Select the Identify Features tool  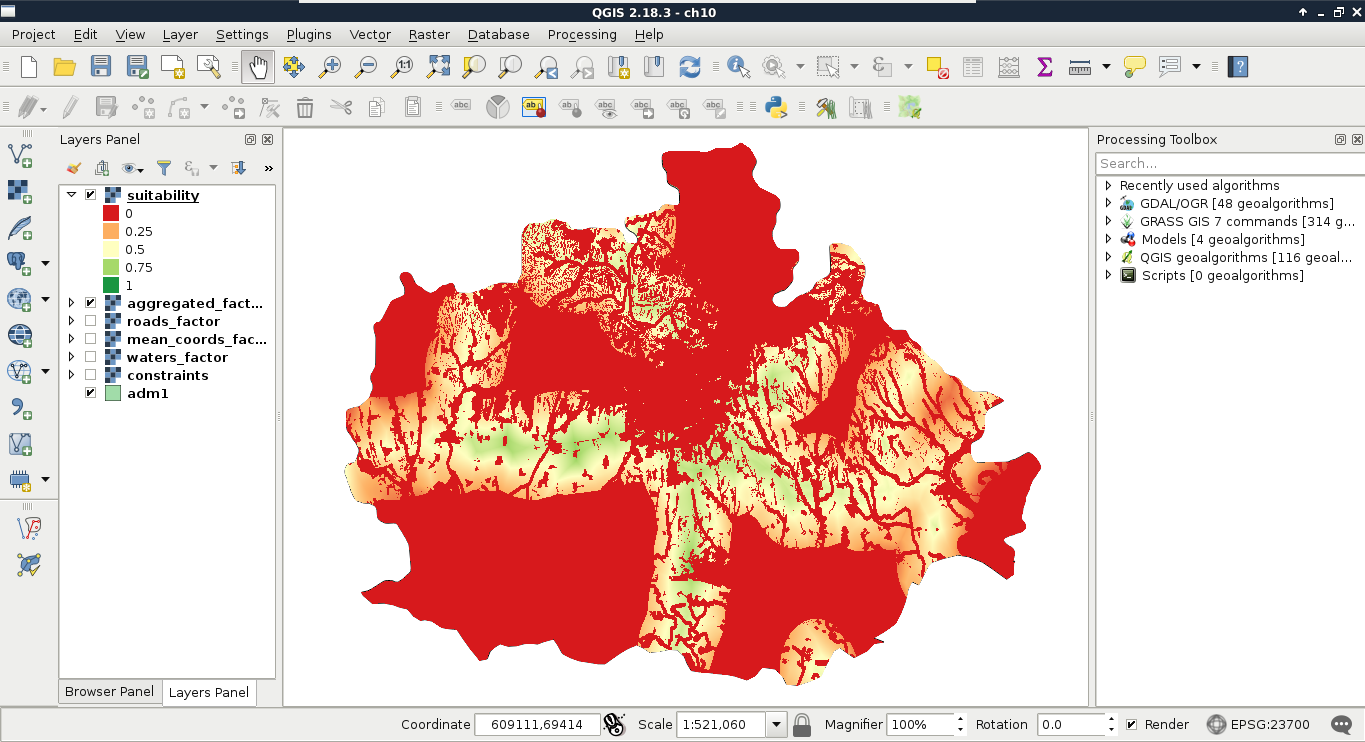pyautogui.click(x=738, y=67)
